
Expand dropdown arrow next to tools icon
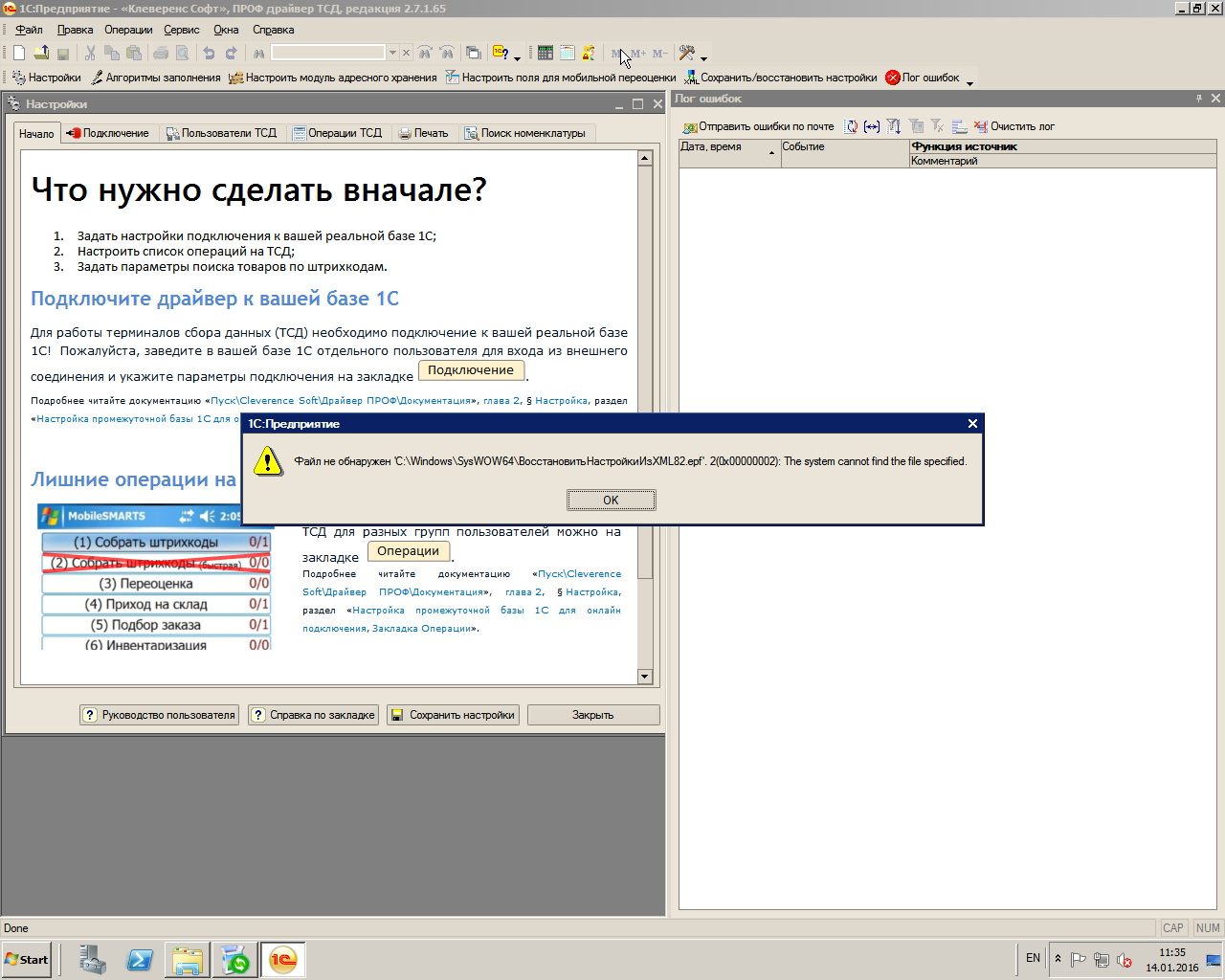pyautogui.click(x=703, y=56)
